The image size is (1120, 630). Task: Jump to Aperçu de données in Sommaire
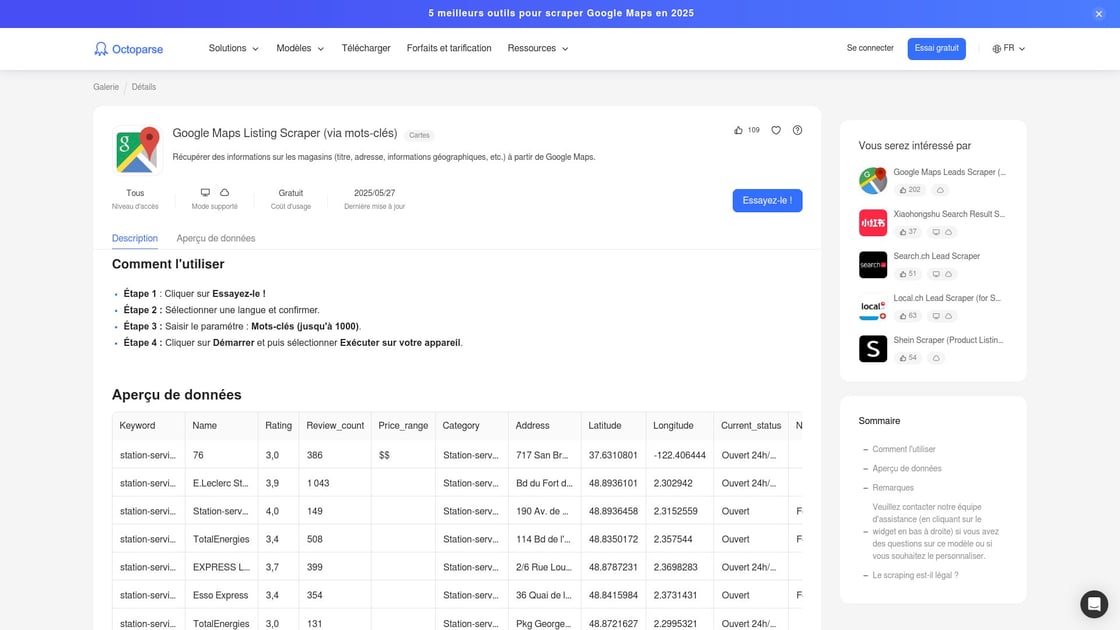[906, 469]
